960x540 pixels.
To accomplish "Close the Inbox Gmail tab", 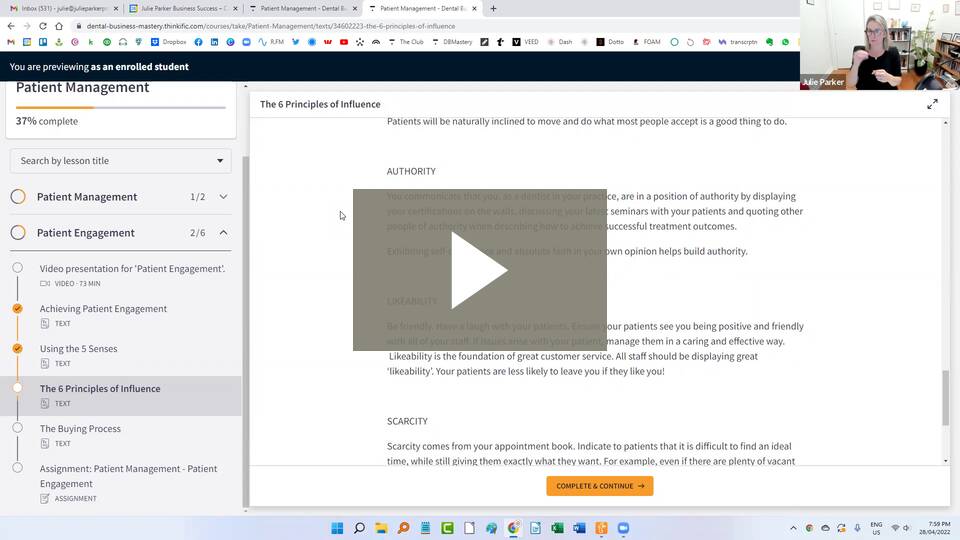I will click(x=116, y=9).
